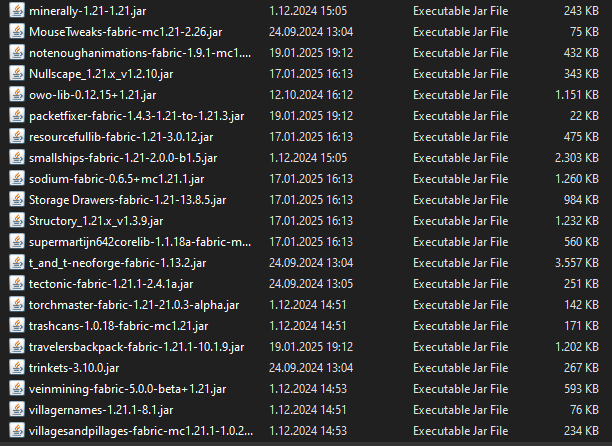Click the trashcans-1.0.18-fabric jar icon
612x446 pixels.
16,325
